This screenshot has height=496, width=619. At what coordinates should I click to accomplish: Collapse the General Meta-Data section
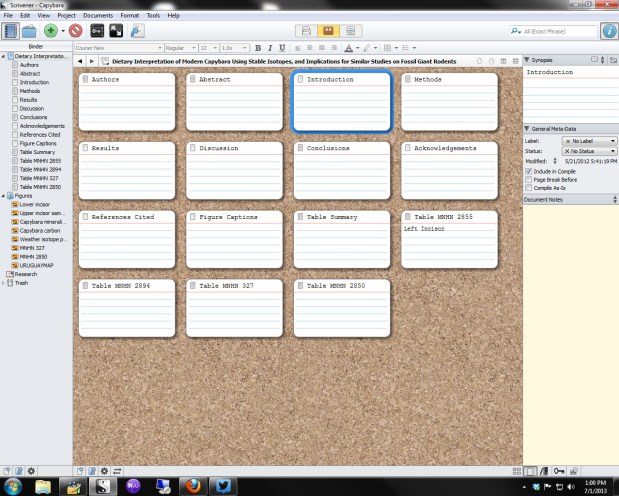(x=527, y=129)
